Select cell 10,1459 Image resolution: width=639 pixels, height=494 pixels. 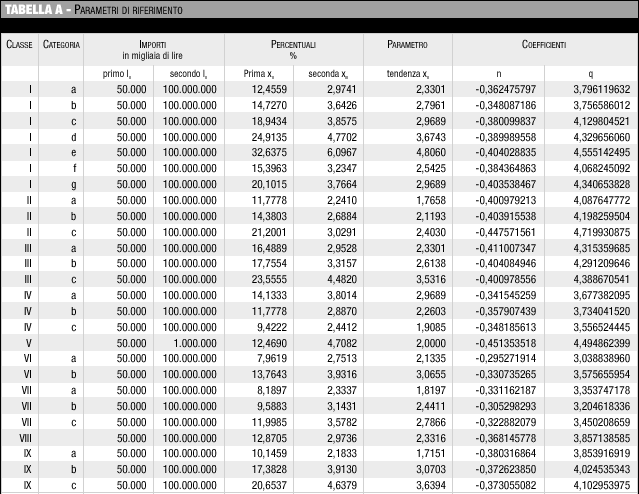coord(269,453)
